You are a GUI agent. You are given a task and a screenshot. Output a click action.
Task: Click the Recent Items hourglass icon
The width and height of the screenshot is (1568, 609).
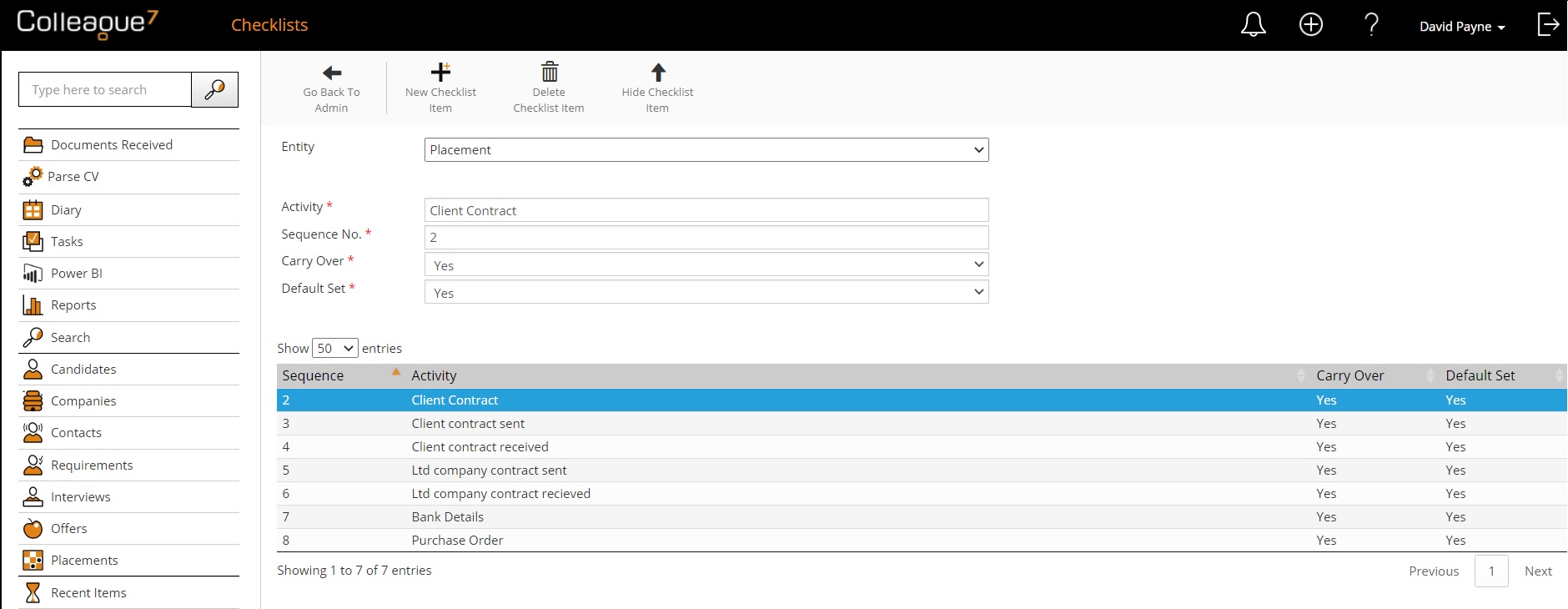coord(33,592)
